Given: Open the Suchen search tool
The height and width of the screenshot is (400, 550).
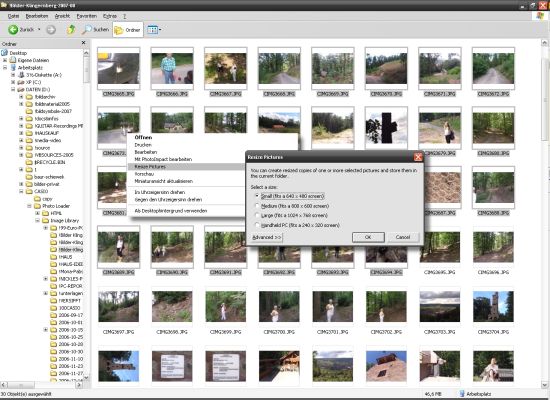Looking at the screenshot, I should tap(95, 30).
